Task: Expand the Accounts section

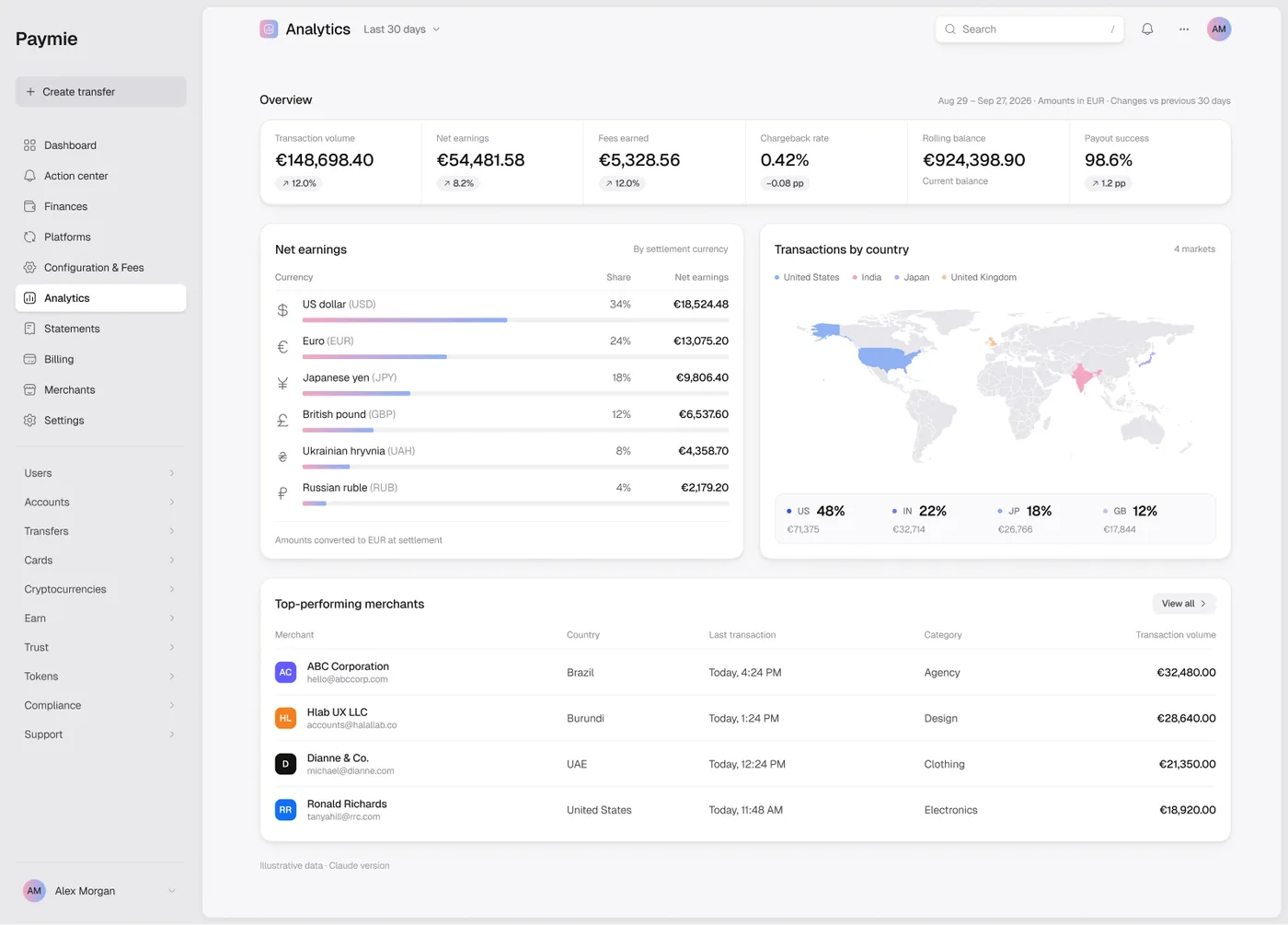Action: tap(100, 503)
